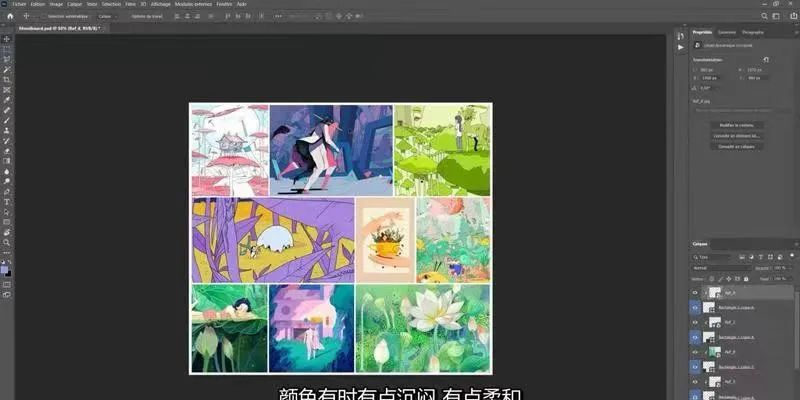The height and width of the screenshot is (400, 800).
Task: Select the Crop tool
Action: click(x=7, y=80)
